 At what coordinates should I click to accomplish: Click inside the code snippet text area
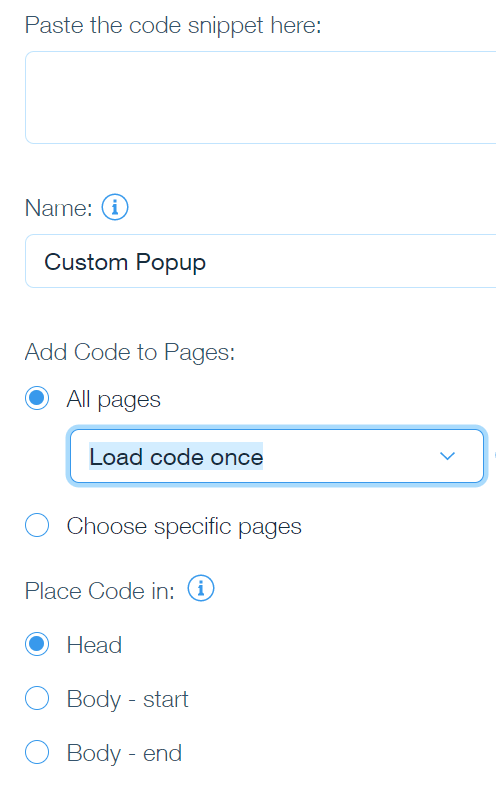coord(260,98)
